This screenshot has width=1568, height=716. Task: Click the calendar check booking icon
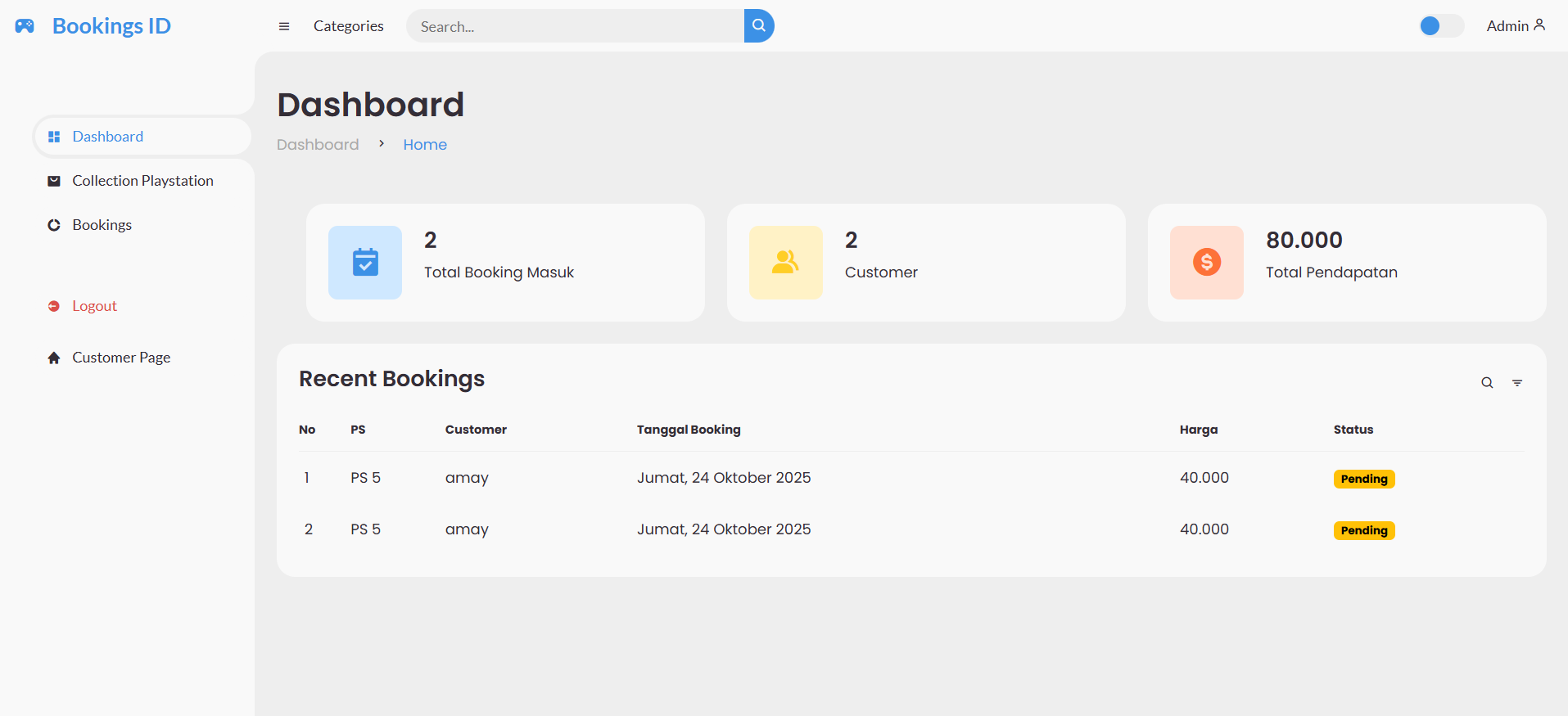coord(365,263)
